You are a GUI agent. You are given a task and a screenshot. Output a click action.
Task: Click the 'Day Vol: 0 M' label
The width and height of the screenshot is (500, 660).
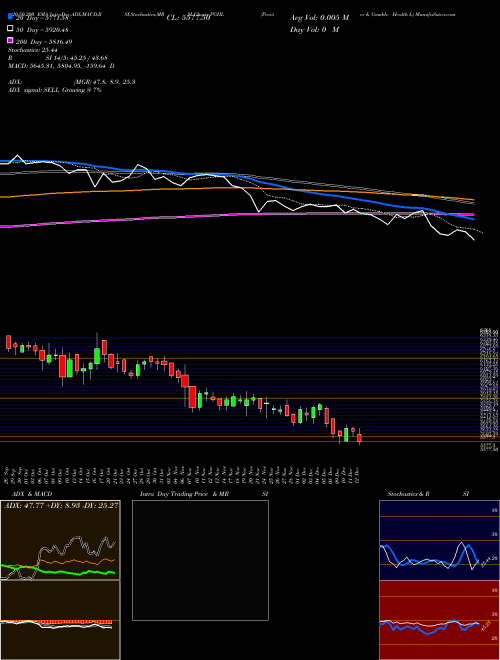coord(314,29)
